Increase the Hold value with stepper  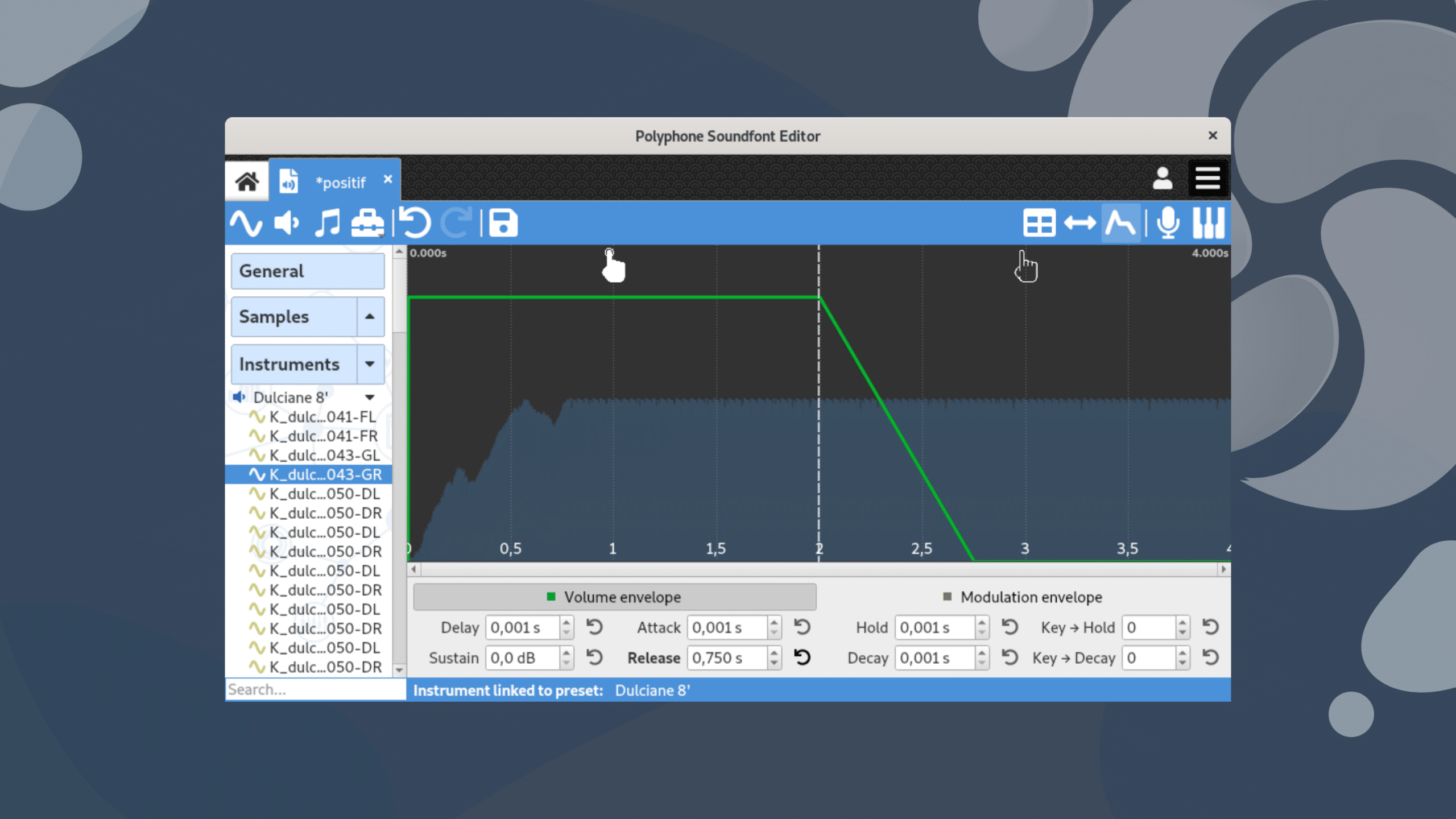[x=982, y=622]
